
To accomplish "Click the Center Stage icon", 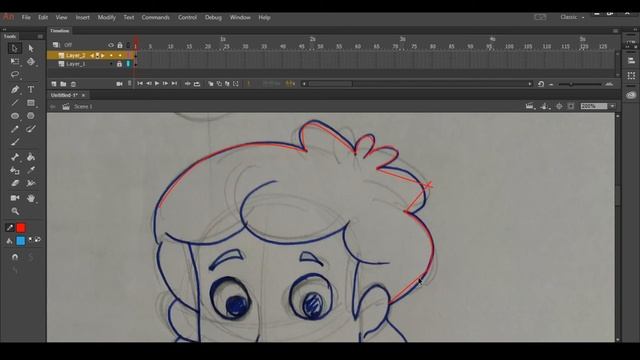I will [x=559, y=107].
